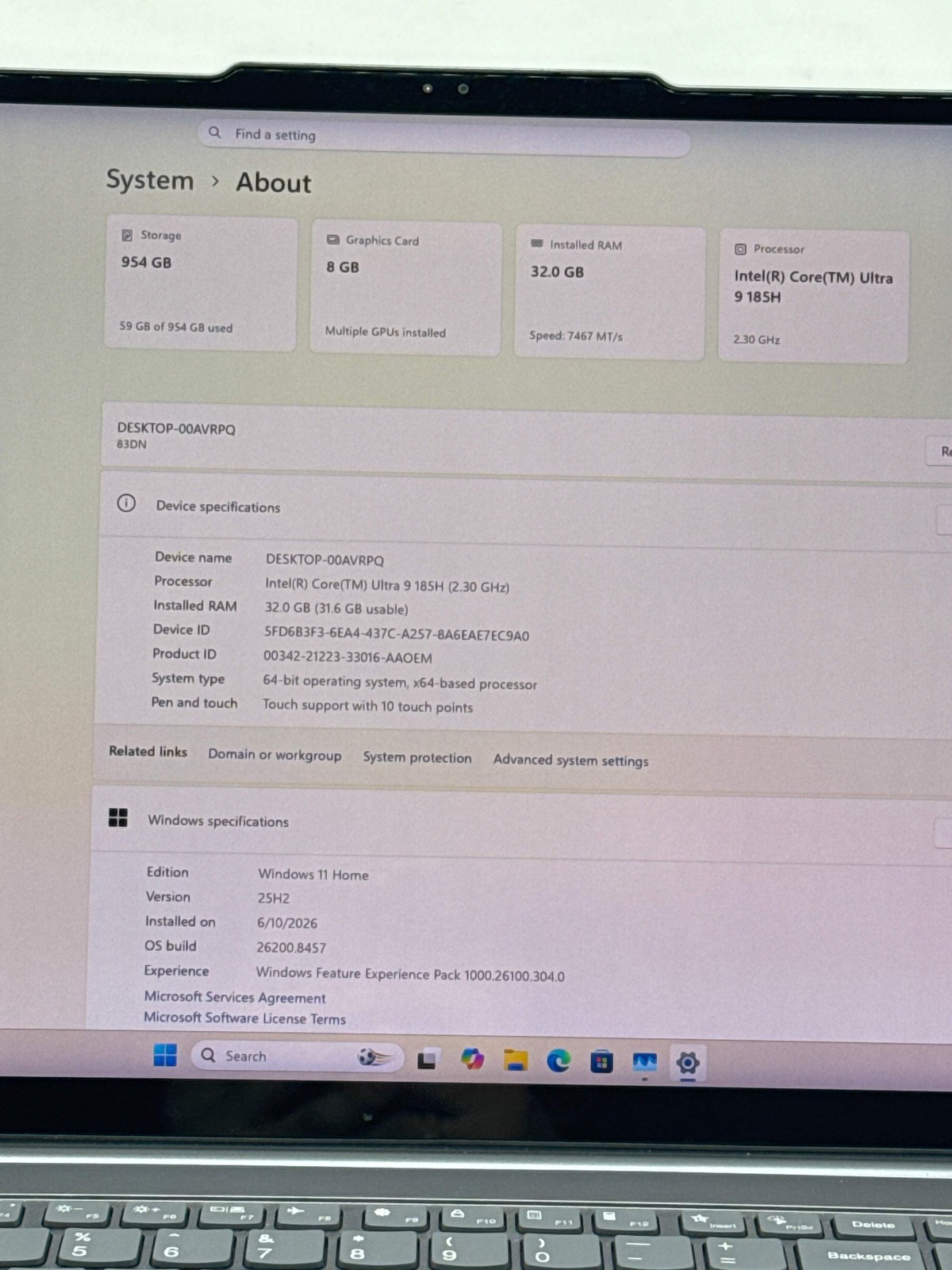The height and width of the screenshot is (1270, 952).
Task: Click the Speed: 7467 MT/s text
Action: pos(576,336)
